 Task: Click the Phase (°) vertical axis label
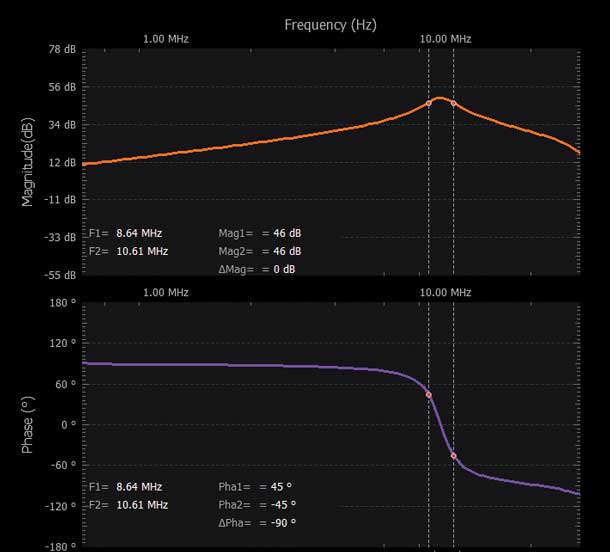(28, 424)
